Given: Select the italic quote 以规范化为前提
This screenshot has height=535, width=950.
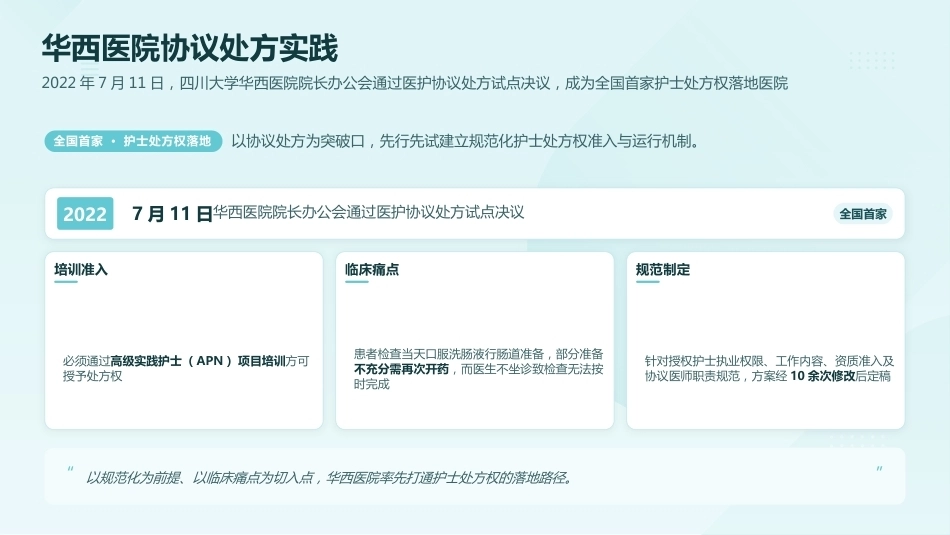Looking at the screenshot, I should [x=329, y=477].
